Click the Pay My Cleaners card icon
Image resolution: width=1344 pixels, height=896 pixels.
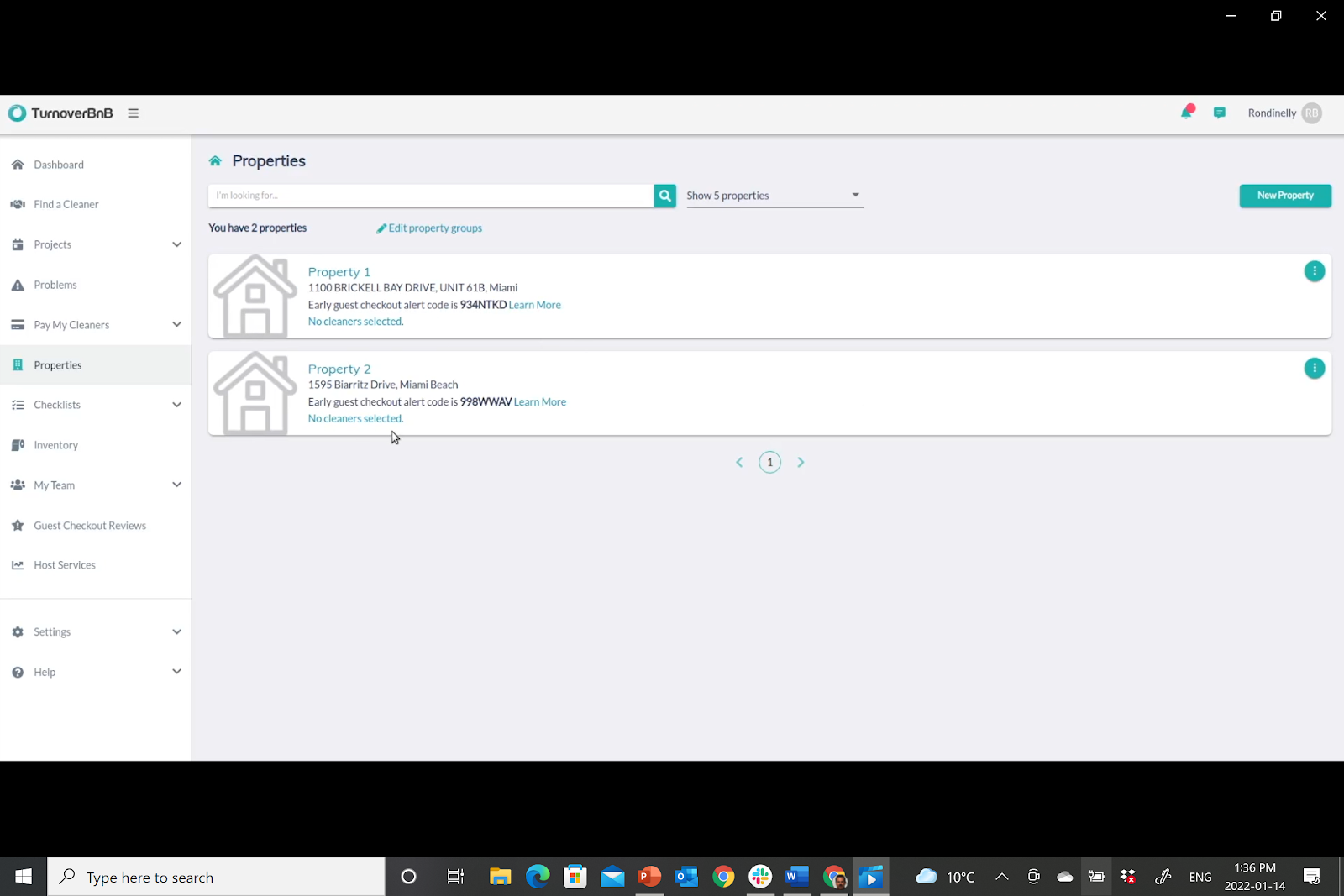pyautogui.click(x=18, y=325)
